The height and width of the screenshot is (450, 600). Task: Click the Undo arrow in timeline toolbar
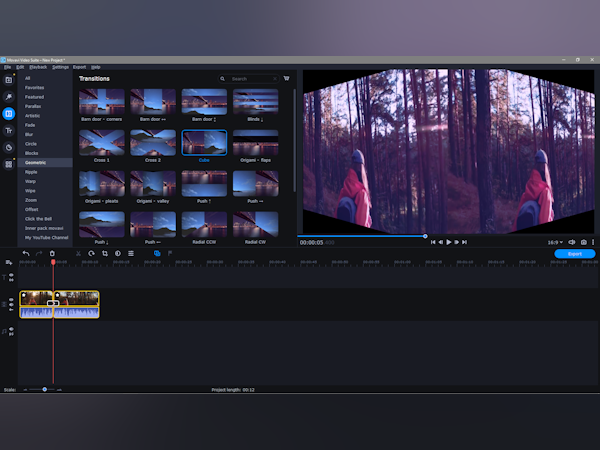pos(26,253)
